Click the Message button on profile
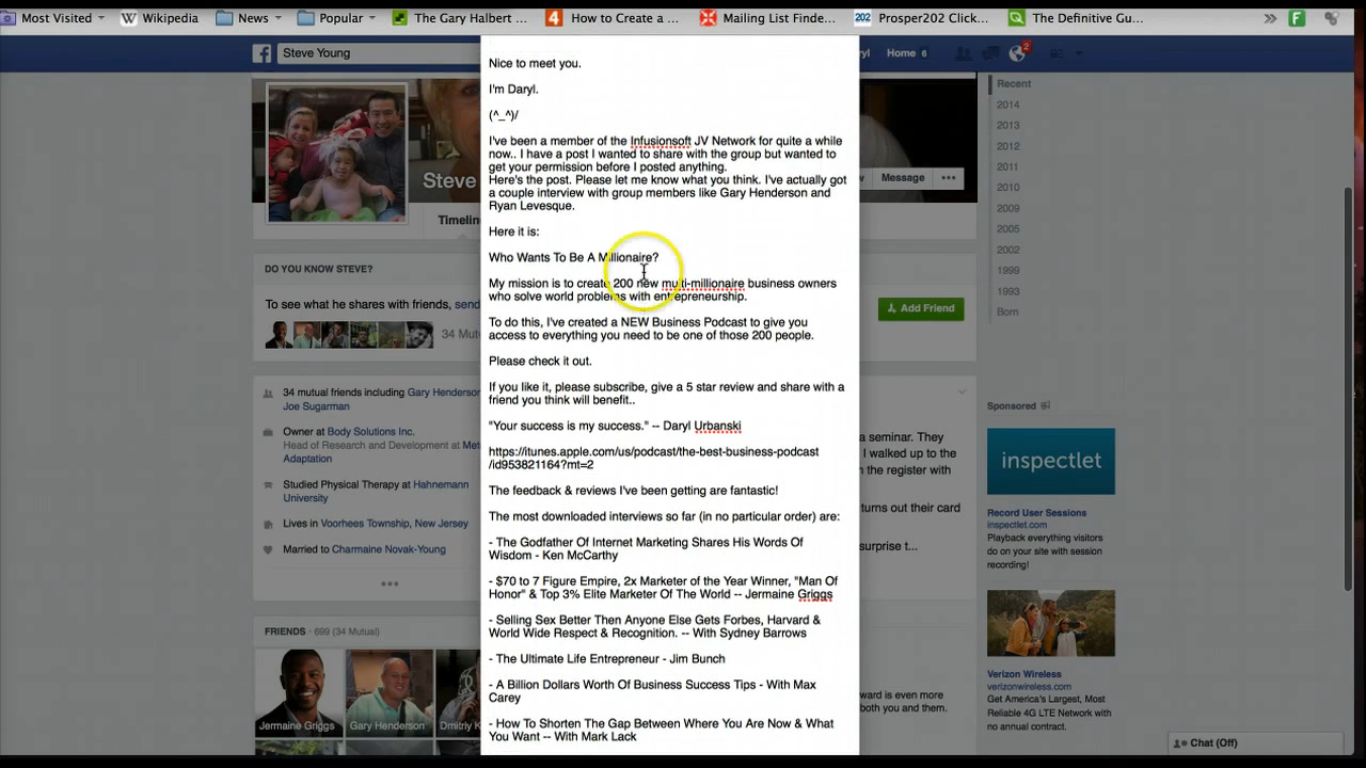Viewport: 1366px width, 768px height. click(903, 178)
